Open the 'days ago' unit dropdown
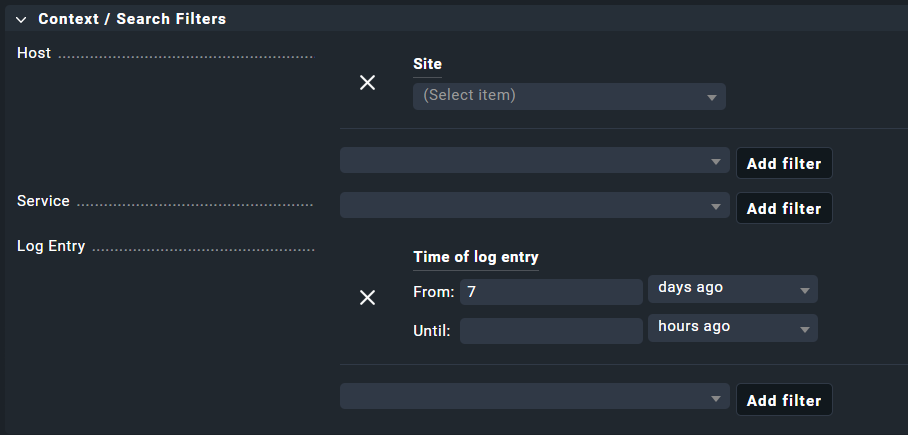Viewport: 908px width, 435px height. [732, 289]
